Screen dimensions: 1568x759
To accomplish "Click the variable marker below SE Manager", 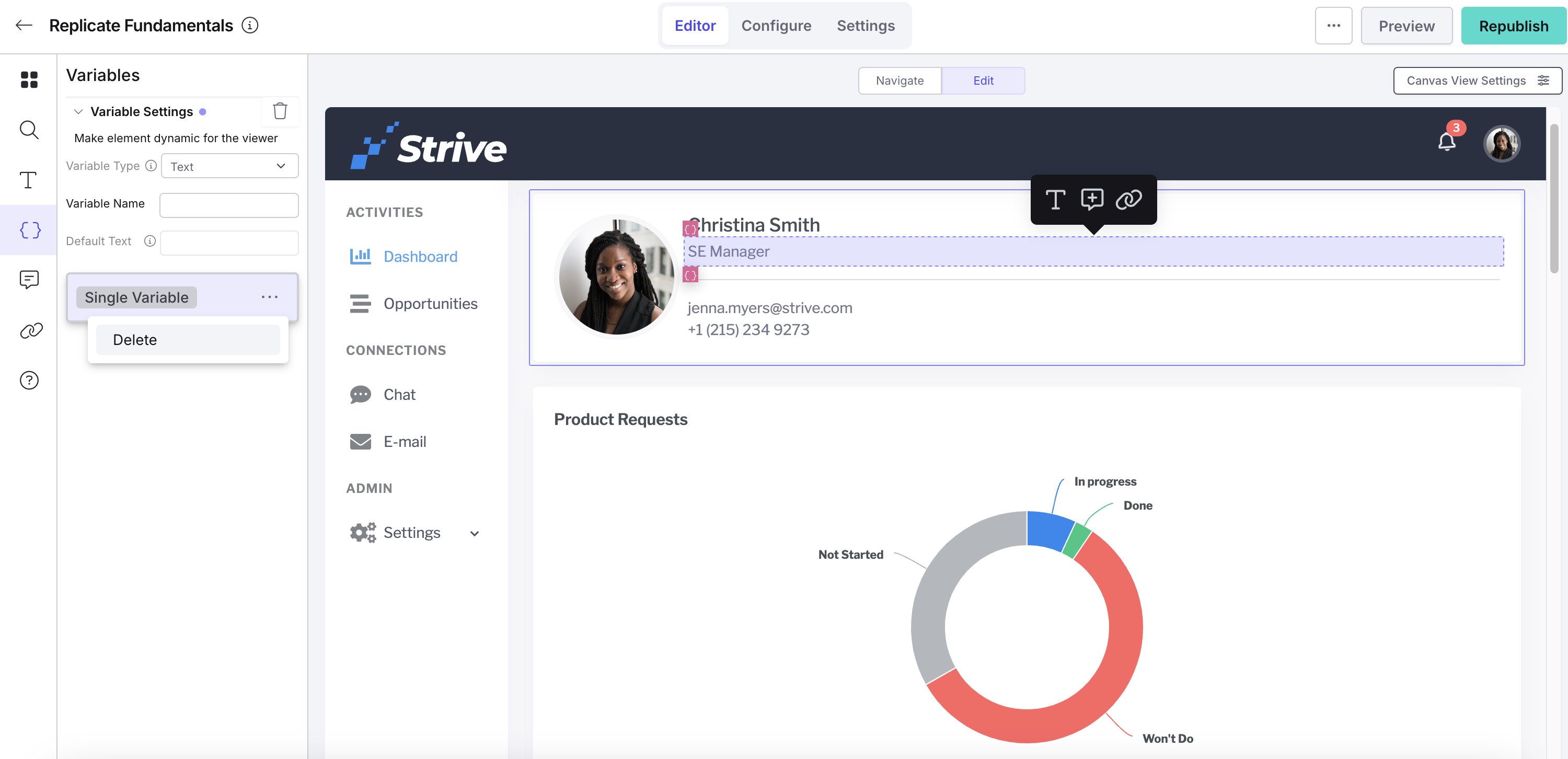I will [x=690, y=275].
